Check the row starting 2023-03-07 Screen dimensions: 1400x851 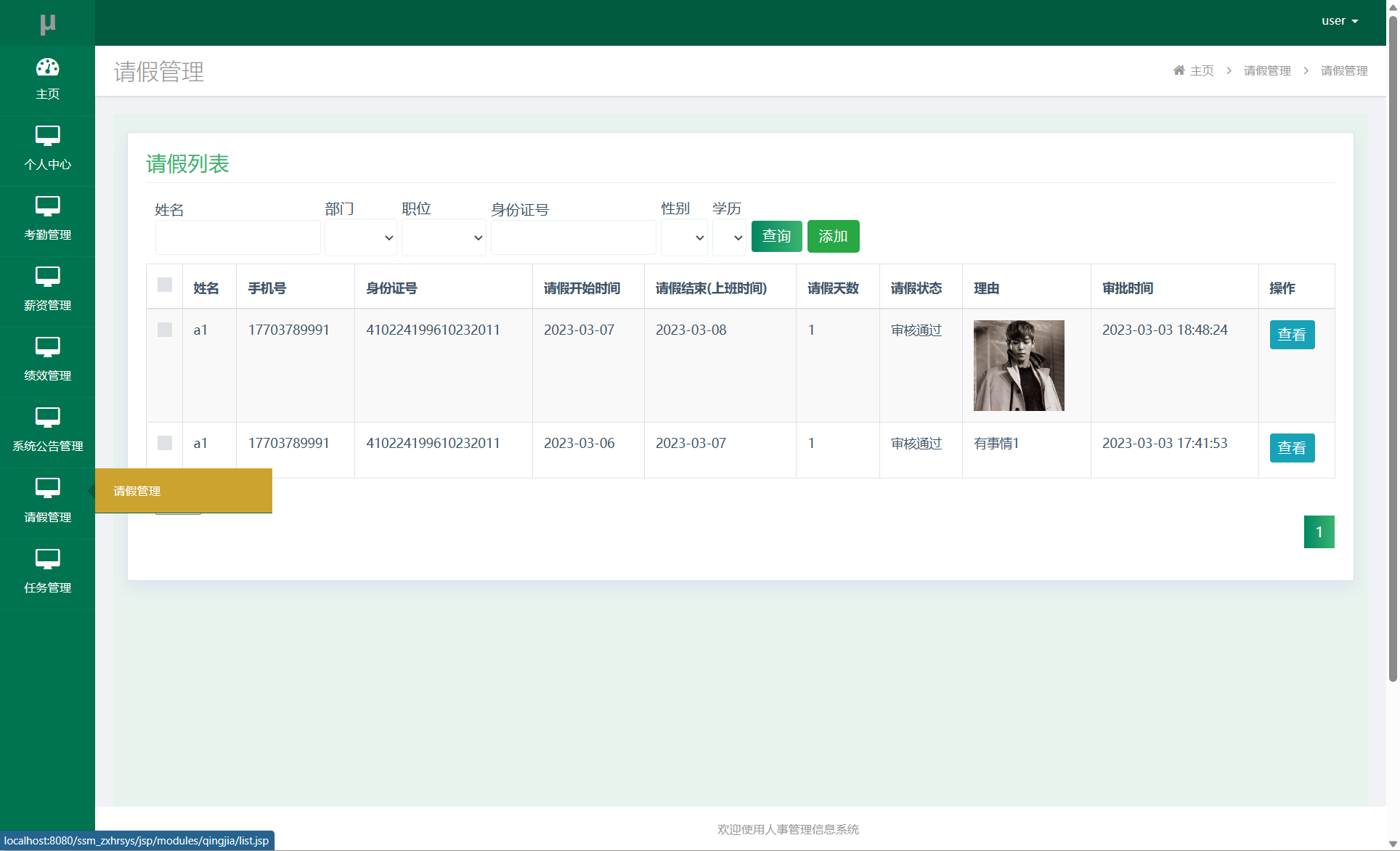pos(165,330)
